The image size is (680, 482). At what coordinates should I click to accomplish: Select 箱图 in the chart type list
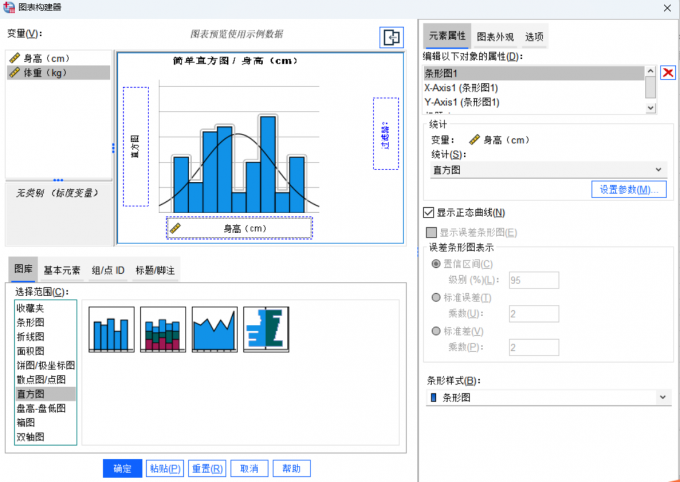[45, 423]
